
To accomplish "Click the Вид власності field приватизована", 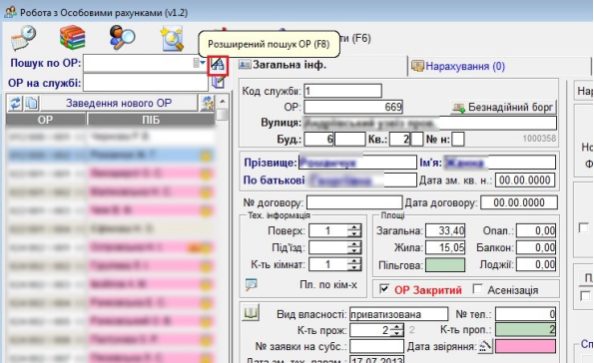I will [399, 314].
